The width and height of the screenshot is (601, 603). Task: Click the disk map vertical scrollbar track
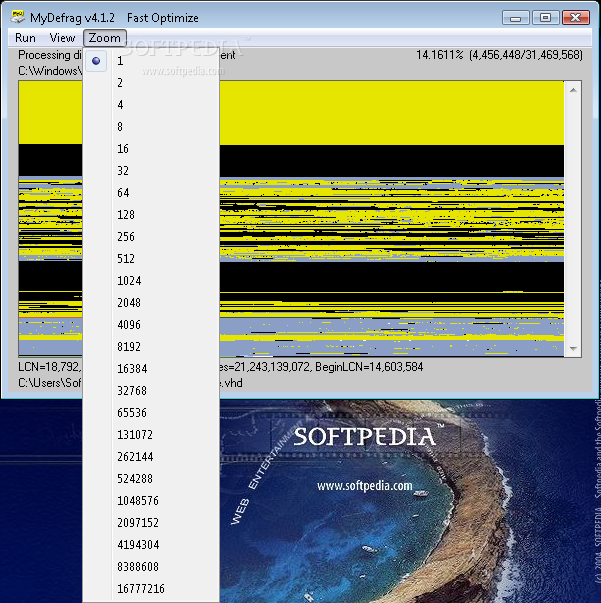pos(573,219)
